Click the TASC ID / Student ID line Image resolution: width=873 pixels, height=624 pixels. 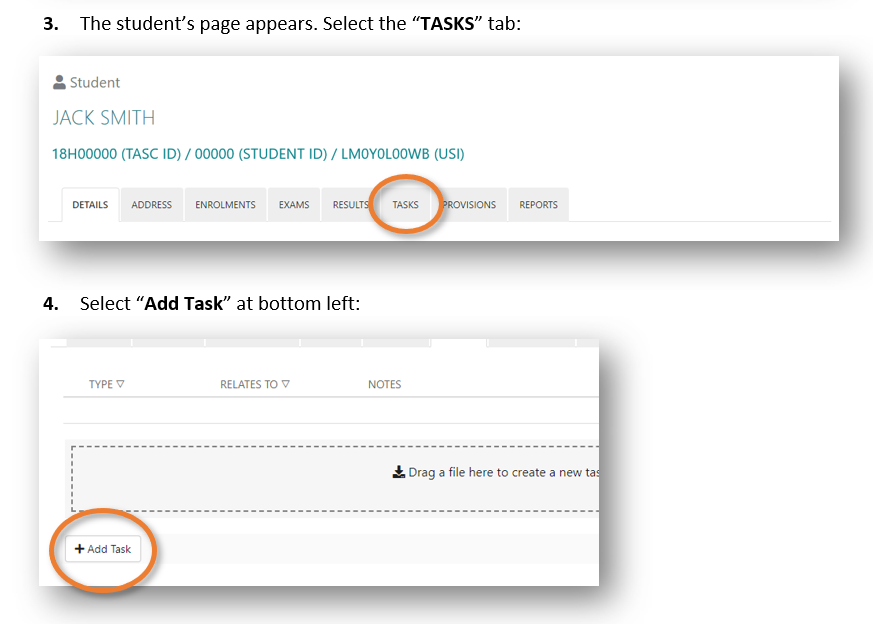[258, 154]
